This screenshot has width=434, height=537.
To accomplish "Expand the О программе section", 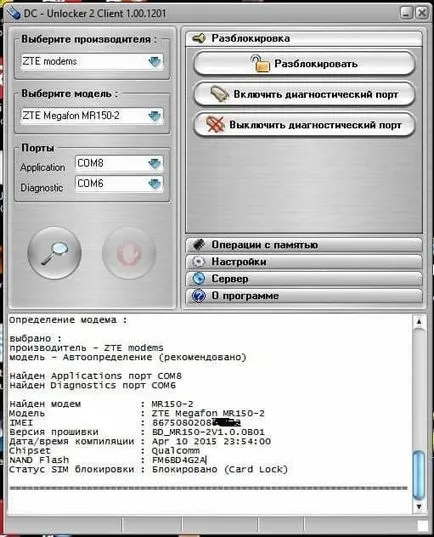I will pyautogui.click(x=304, y=296).
